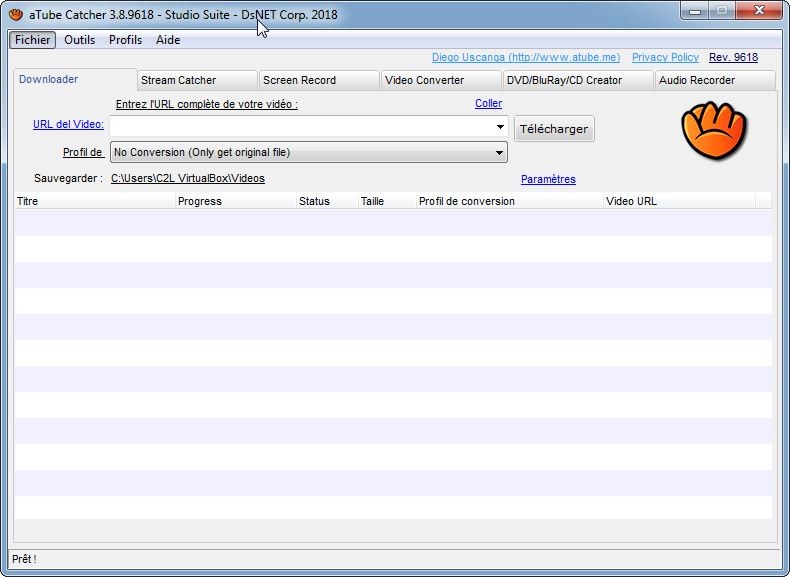
Task: Sort by the Progress column header
Action: (236, 201)
